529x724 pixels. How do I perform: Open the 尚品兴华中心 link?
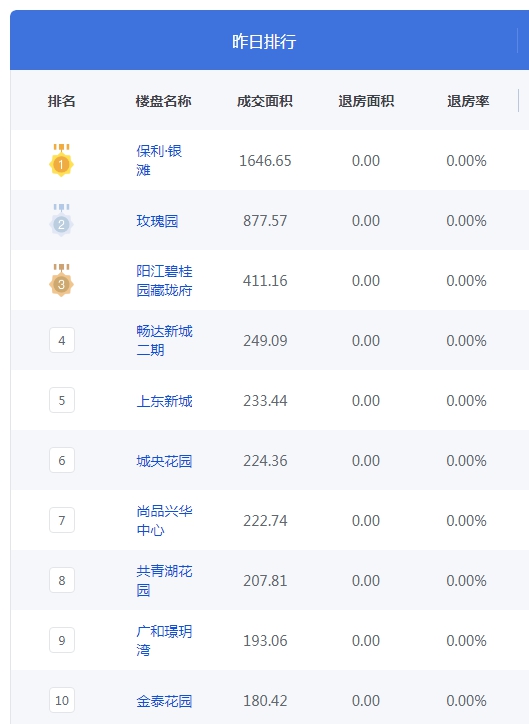coord(164,520)
